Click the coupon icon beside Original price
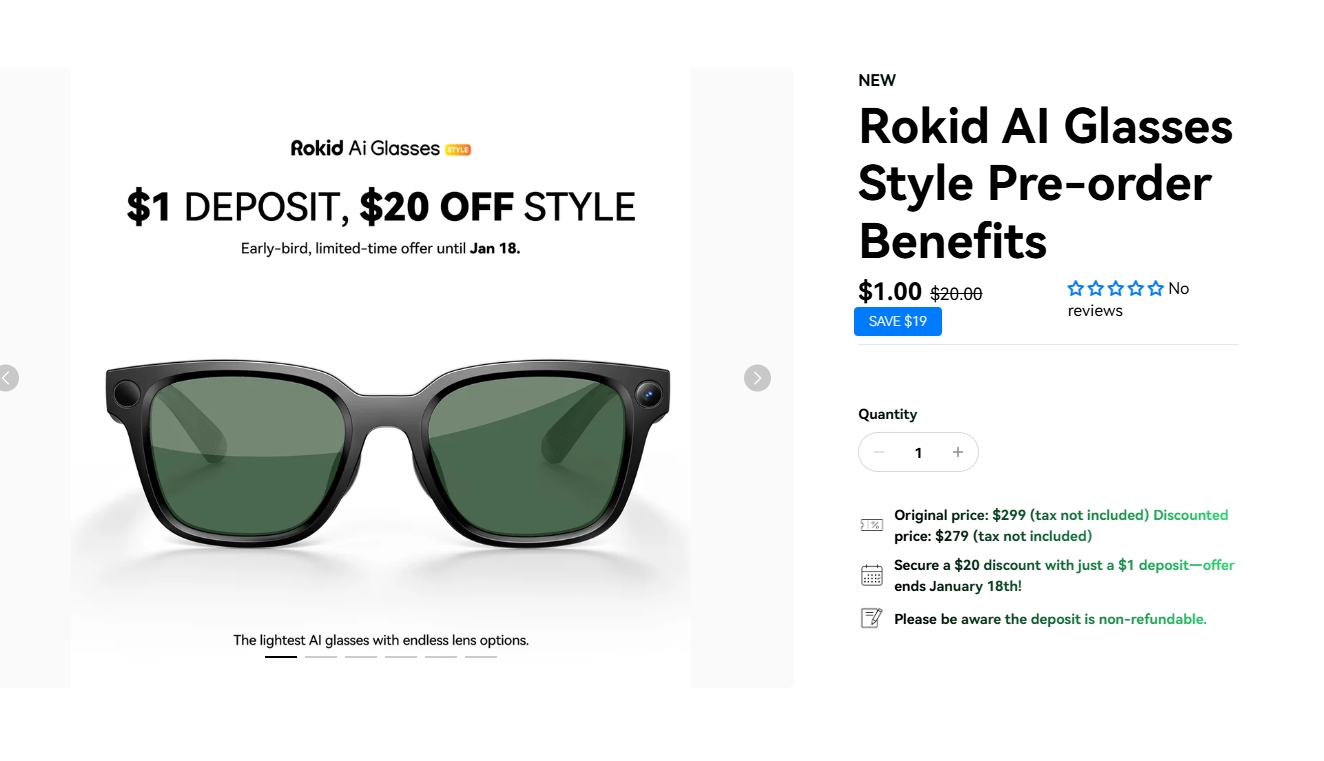The image size is (1324, 761). click(x=871, y=525)
